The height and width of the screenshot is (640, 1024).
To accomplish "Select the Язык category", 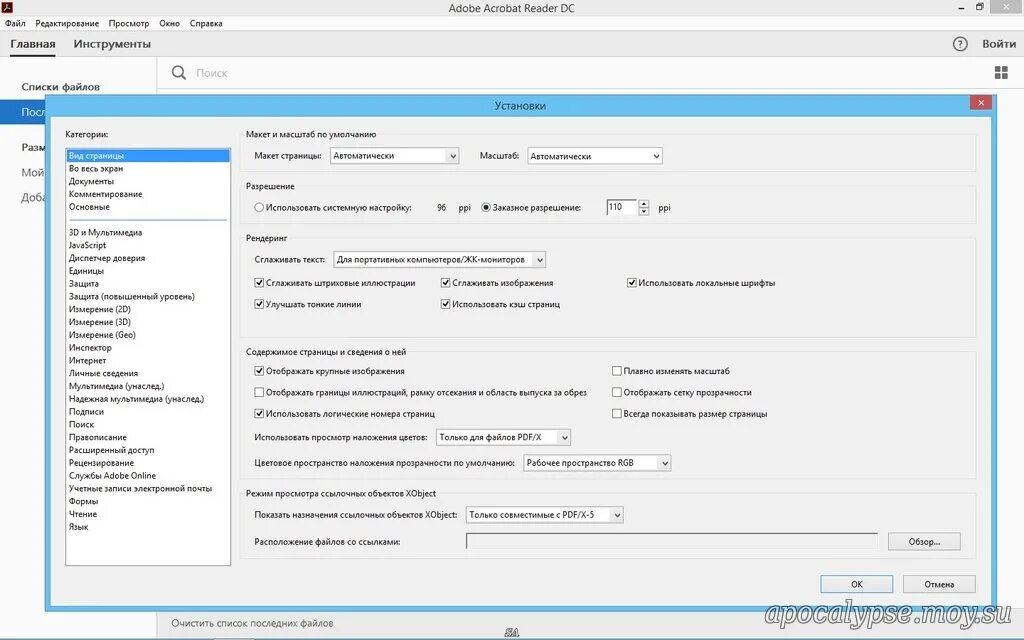I will (x=78, y=526).
